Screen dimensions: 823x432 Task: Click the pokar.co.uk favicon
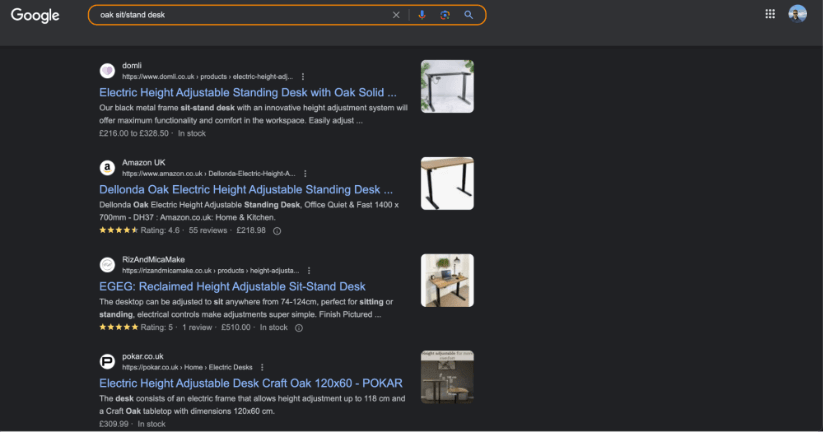coord(107,361)
